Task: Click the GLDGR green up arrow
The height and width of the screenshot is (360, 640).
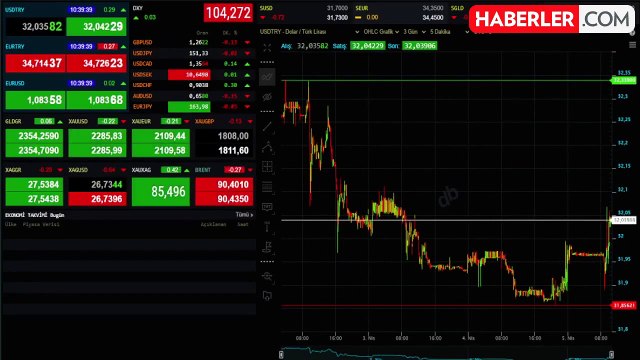Action: point(60,121)
